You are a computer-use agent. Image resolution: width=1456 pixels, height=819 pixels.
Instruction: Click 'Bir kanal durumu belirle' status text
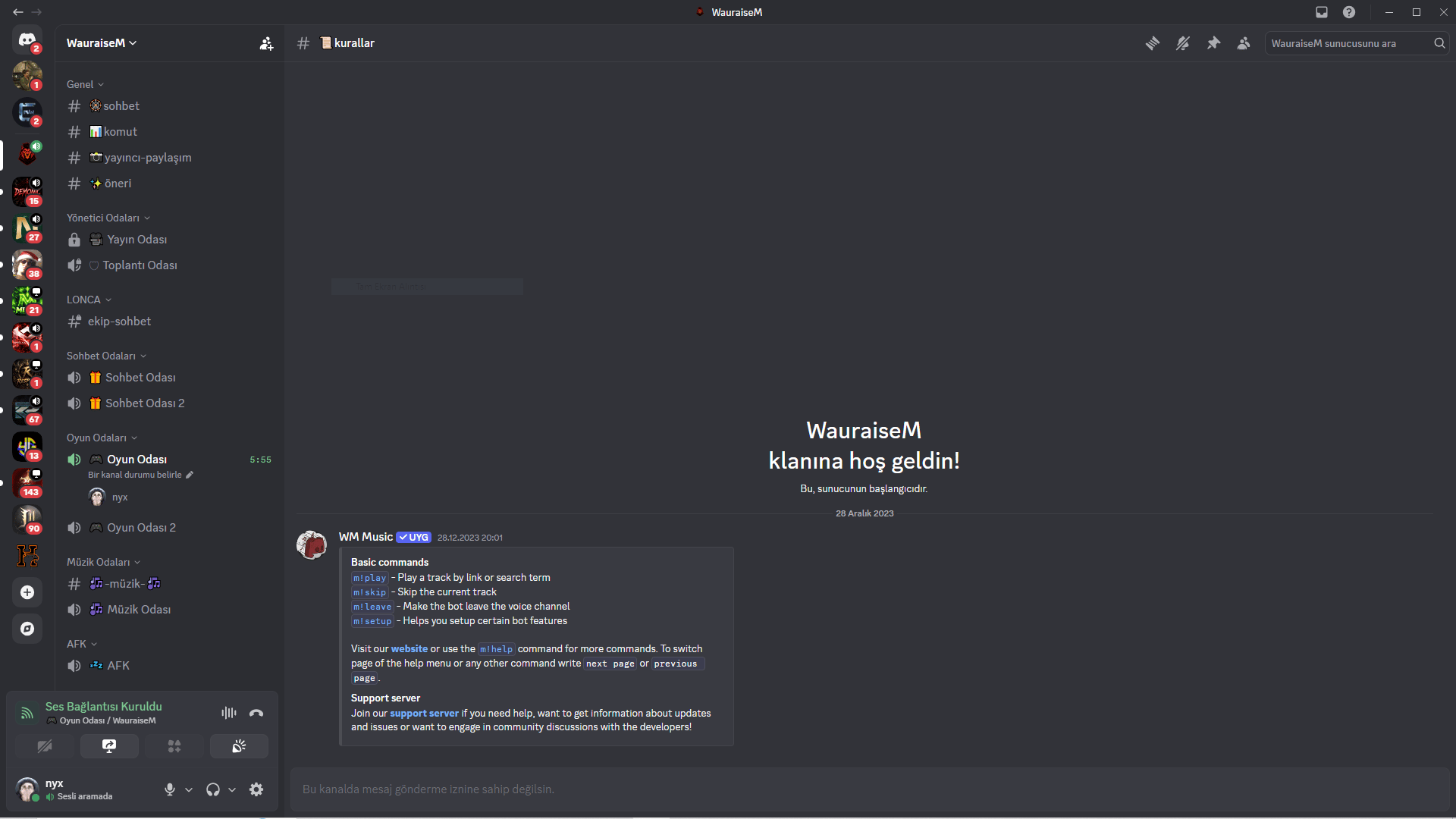tap(135, 475)
